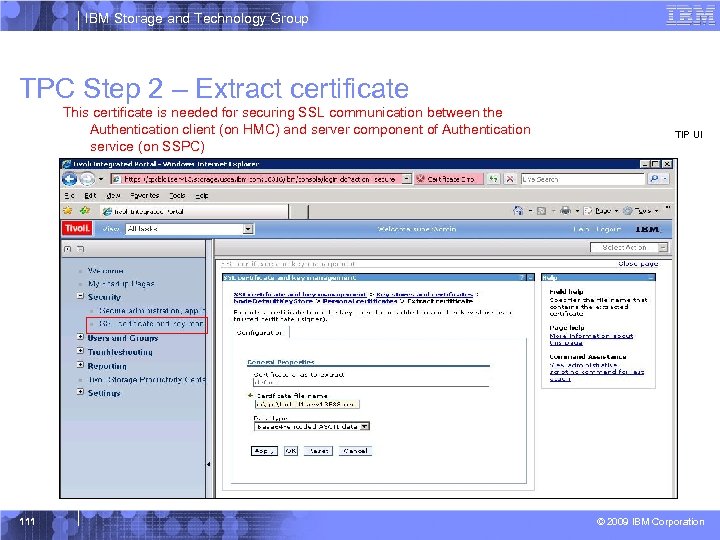The image size is (720, 540).
Task: Click the red Tivoli logo
Action: (x=77, y=228)
